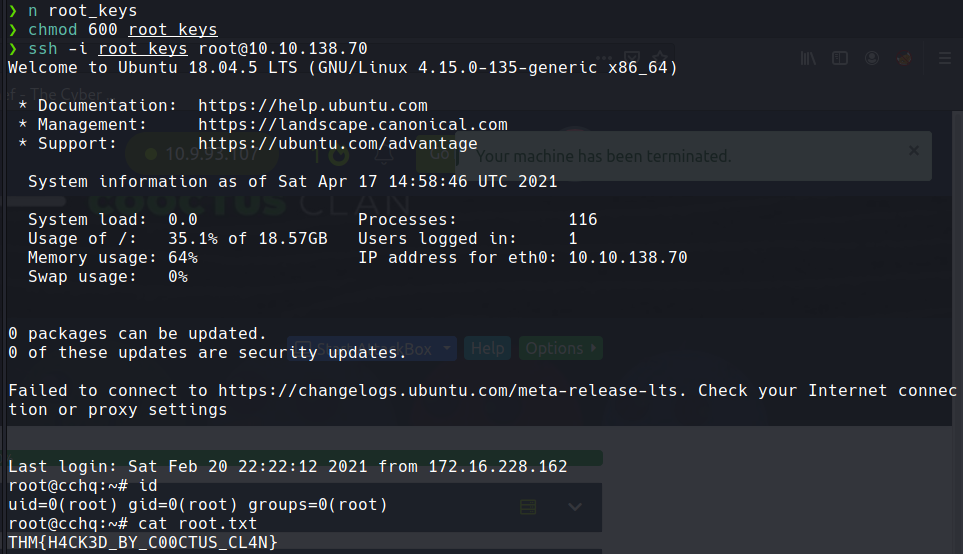
Task: Click the landscape.canonical.com management URL
Action: (352, 125)
